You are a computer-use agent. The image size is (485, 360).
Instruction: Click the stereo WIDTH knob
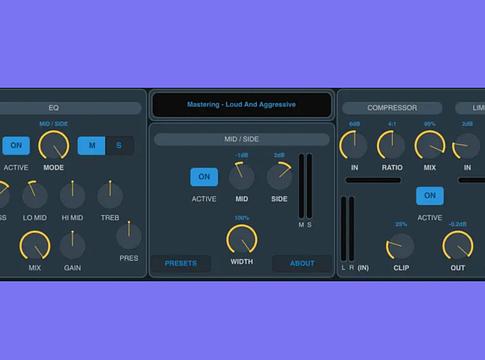242,240
